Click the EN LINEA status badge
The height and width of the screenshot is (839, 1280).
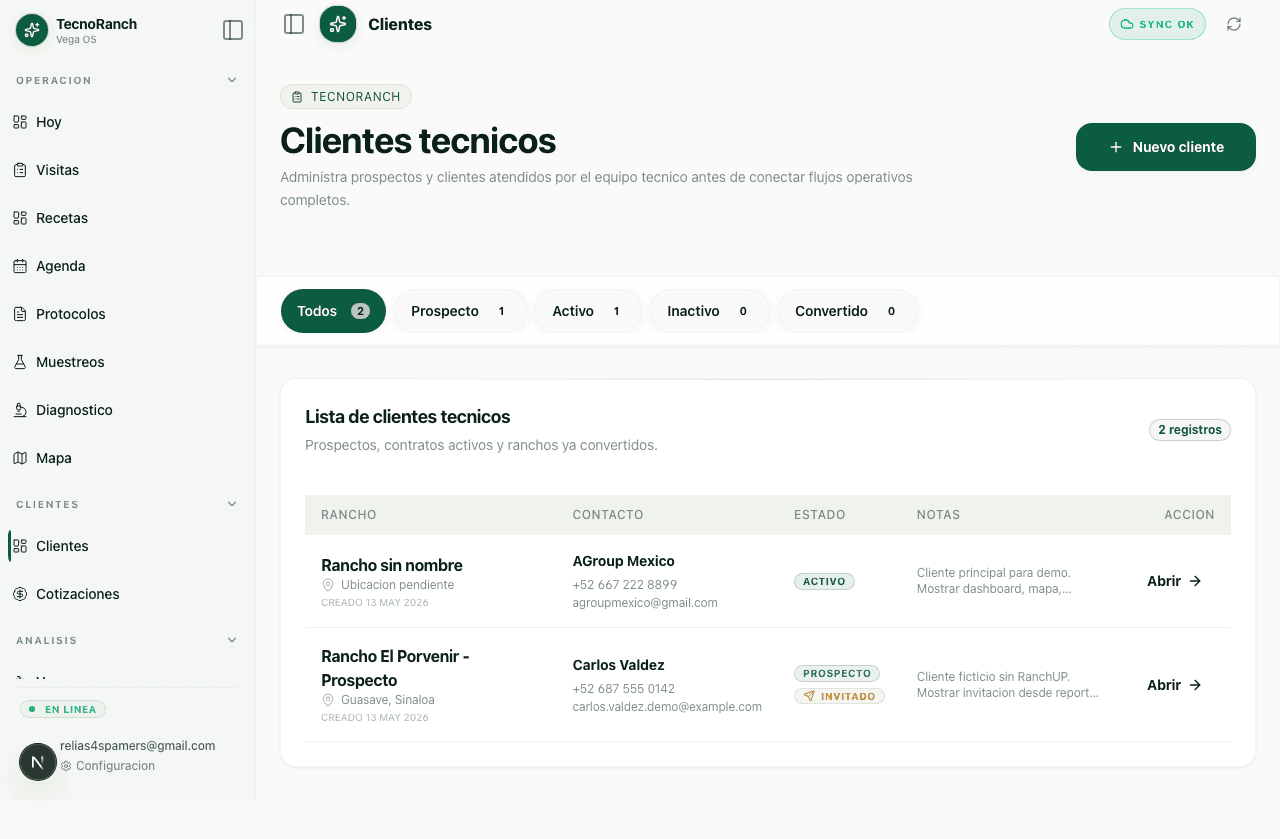(63, 709)
